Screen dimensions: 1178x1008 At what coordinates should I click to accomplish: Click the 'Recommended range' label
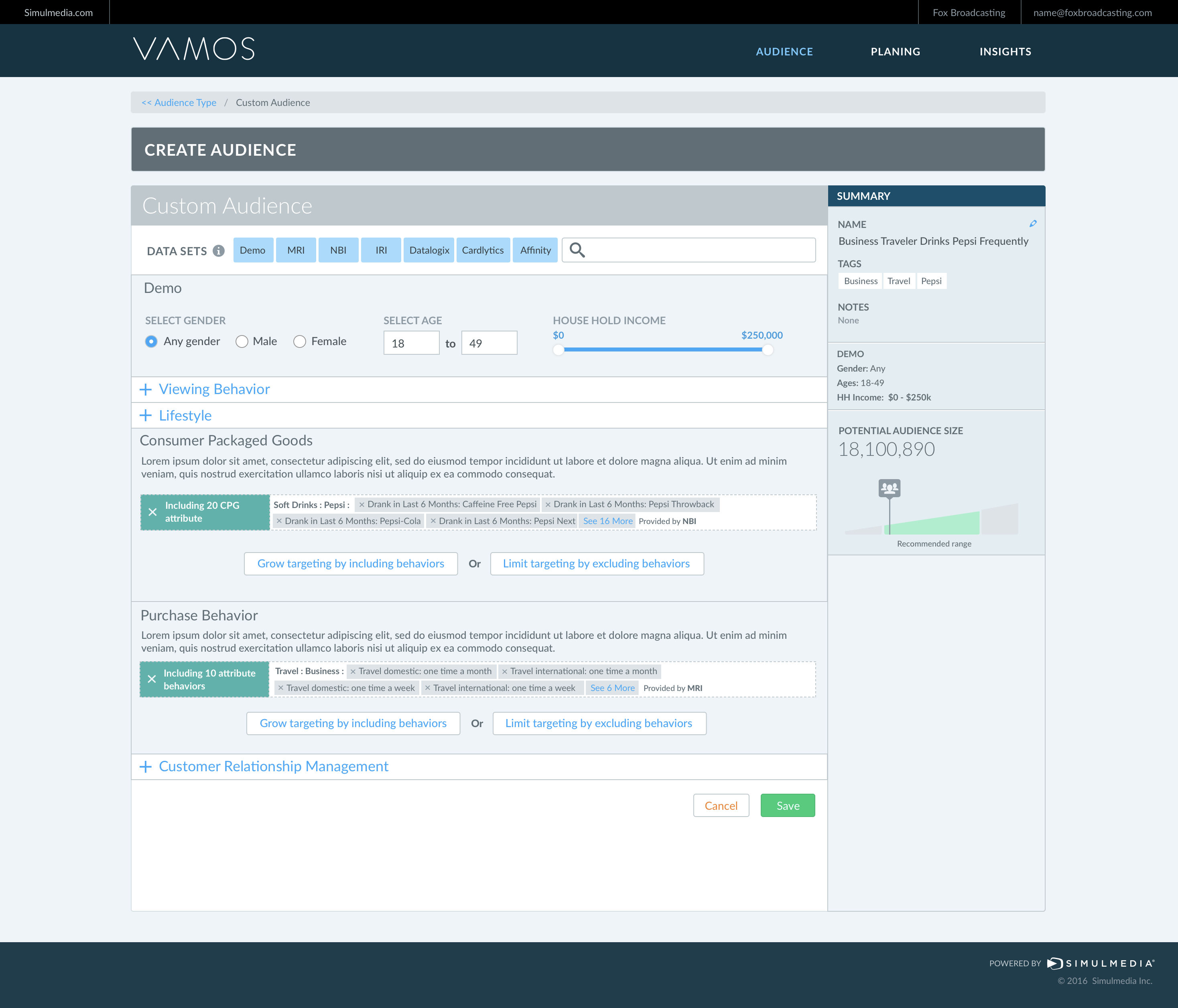[934, 543]
